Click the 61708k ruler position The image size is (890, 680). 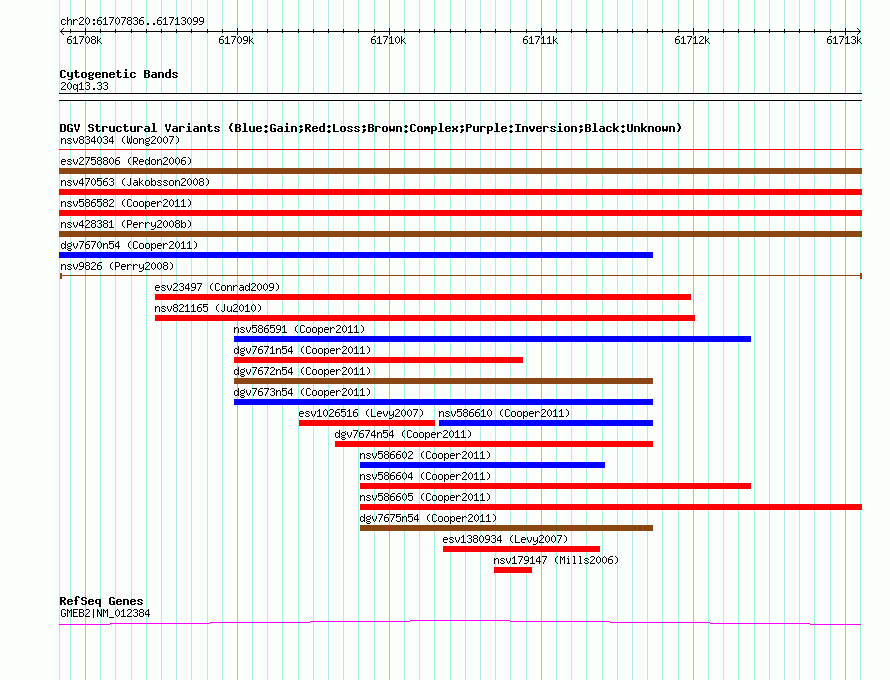[x=85, y=40]
